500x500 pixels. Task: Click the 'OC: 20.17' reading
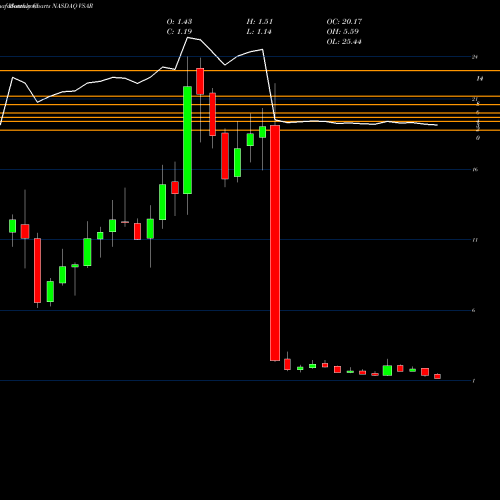click(x=344, y=22)
